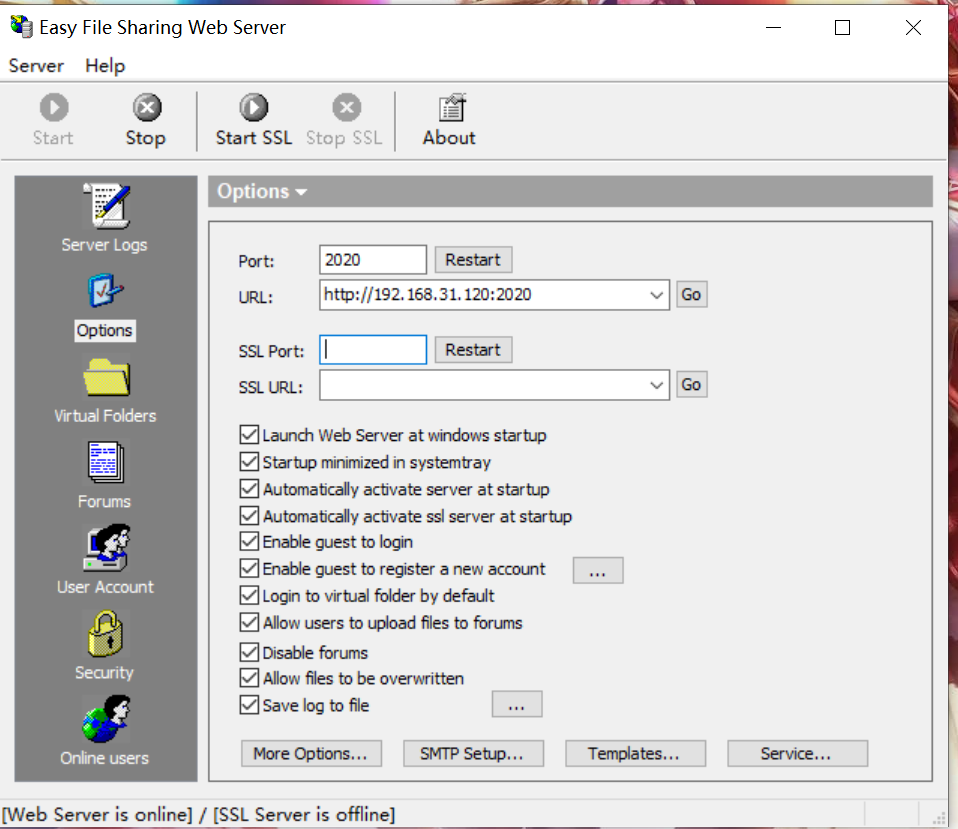
Task: Show Online users from the sidebar
Action: click(105, 731)
